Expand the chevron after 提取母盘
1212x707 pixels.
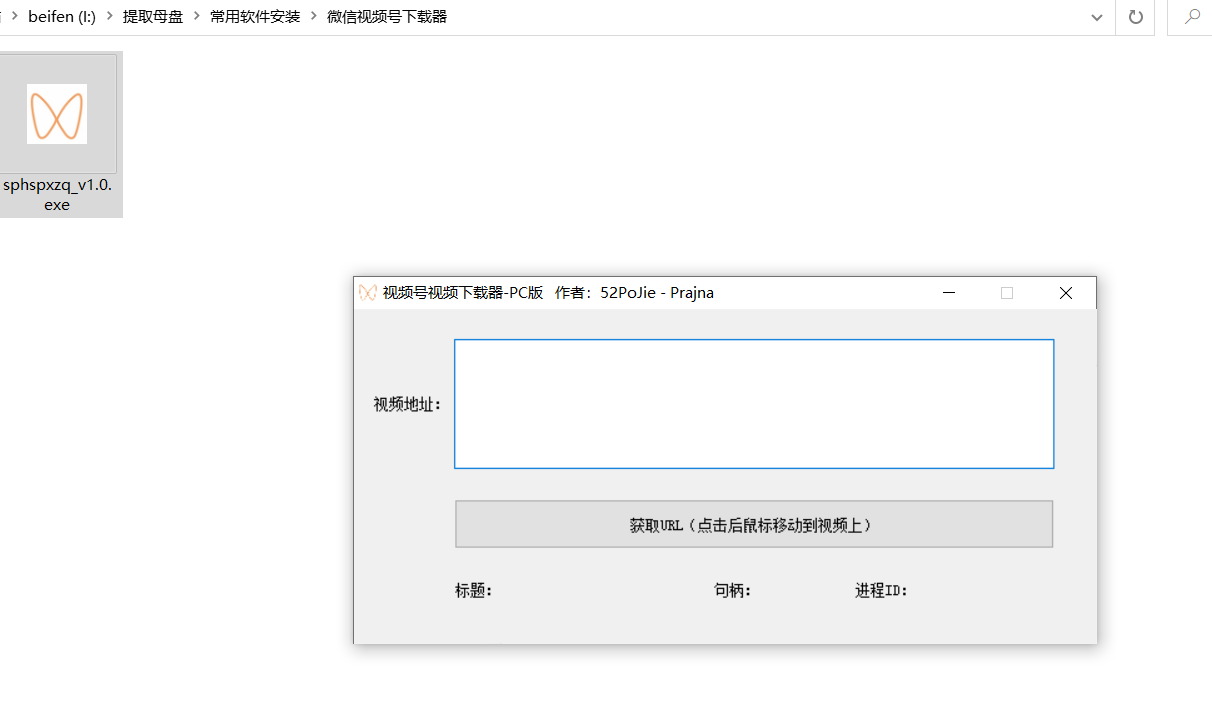(197, 17)
